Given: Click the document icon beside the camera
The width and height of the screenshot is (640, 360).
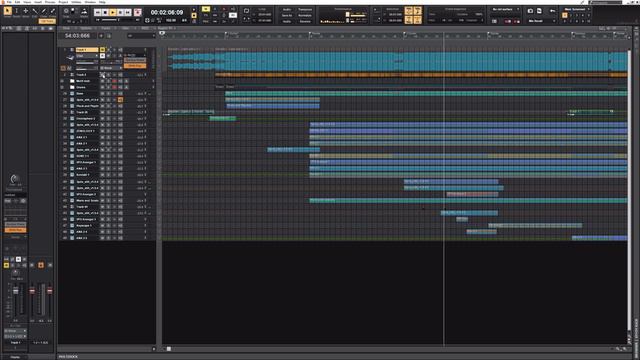Looking at the screenshot, I should click(539, 11).
